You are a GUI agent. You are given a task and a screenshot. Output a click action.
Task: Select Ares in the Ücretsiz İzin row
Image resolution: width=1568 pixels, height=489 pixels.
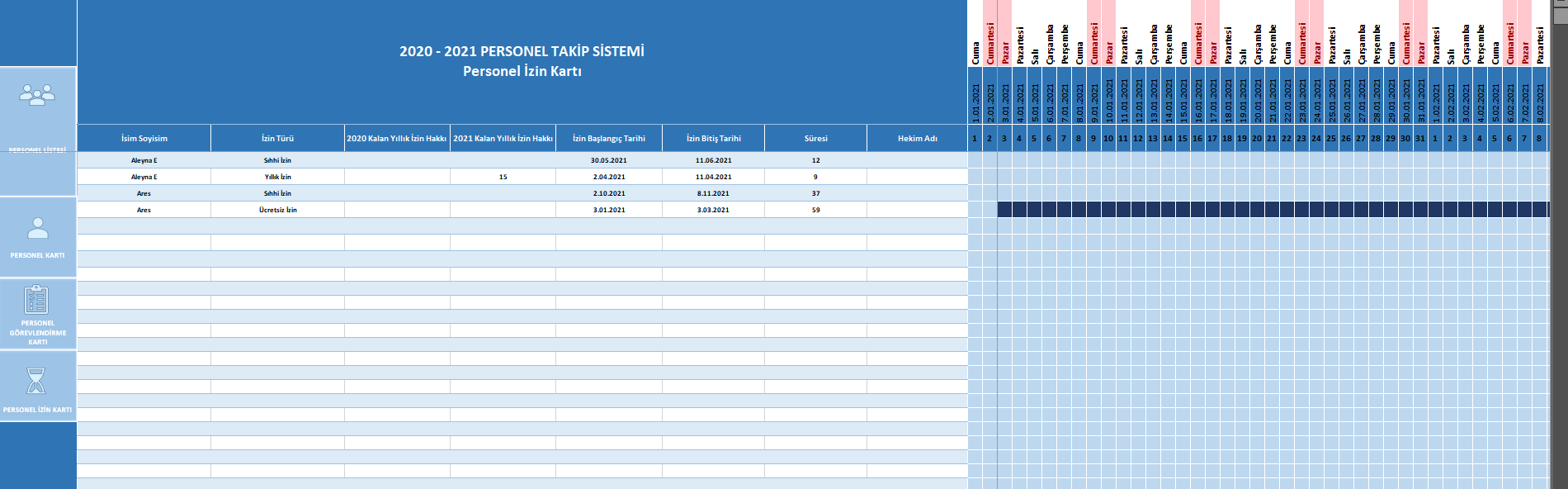(144, 210)
